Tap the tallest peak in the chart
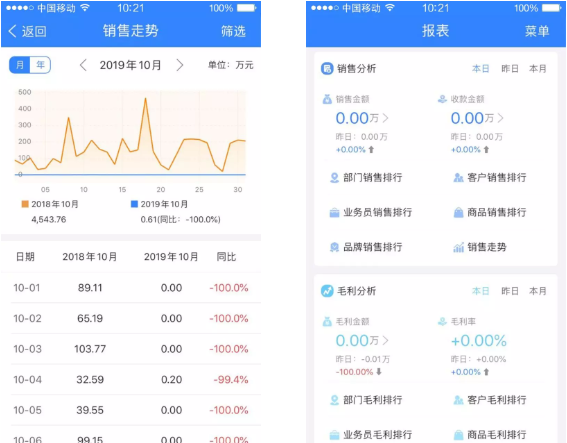The image size is (567, 443). (145, 98)
